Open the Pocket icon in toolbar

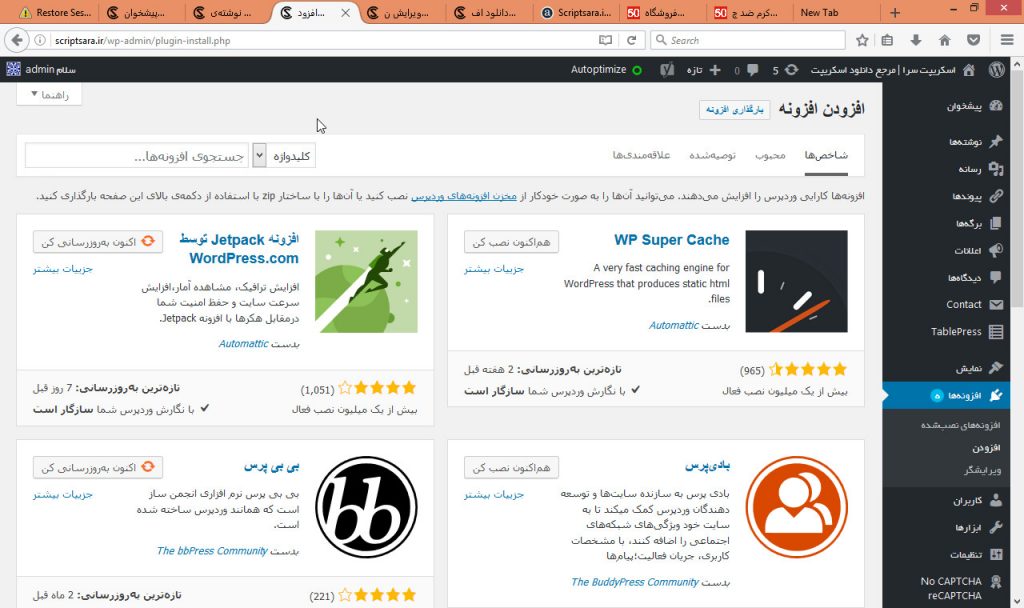(x=973, y=40)
